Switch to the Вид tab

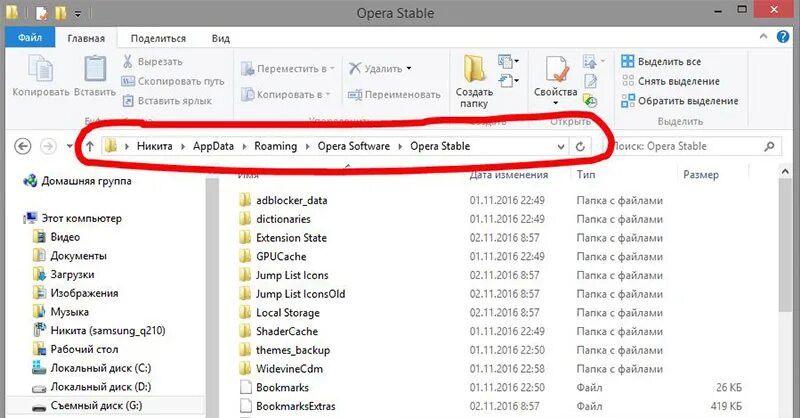tap(220, 38)
